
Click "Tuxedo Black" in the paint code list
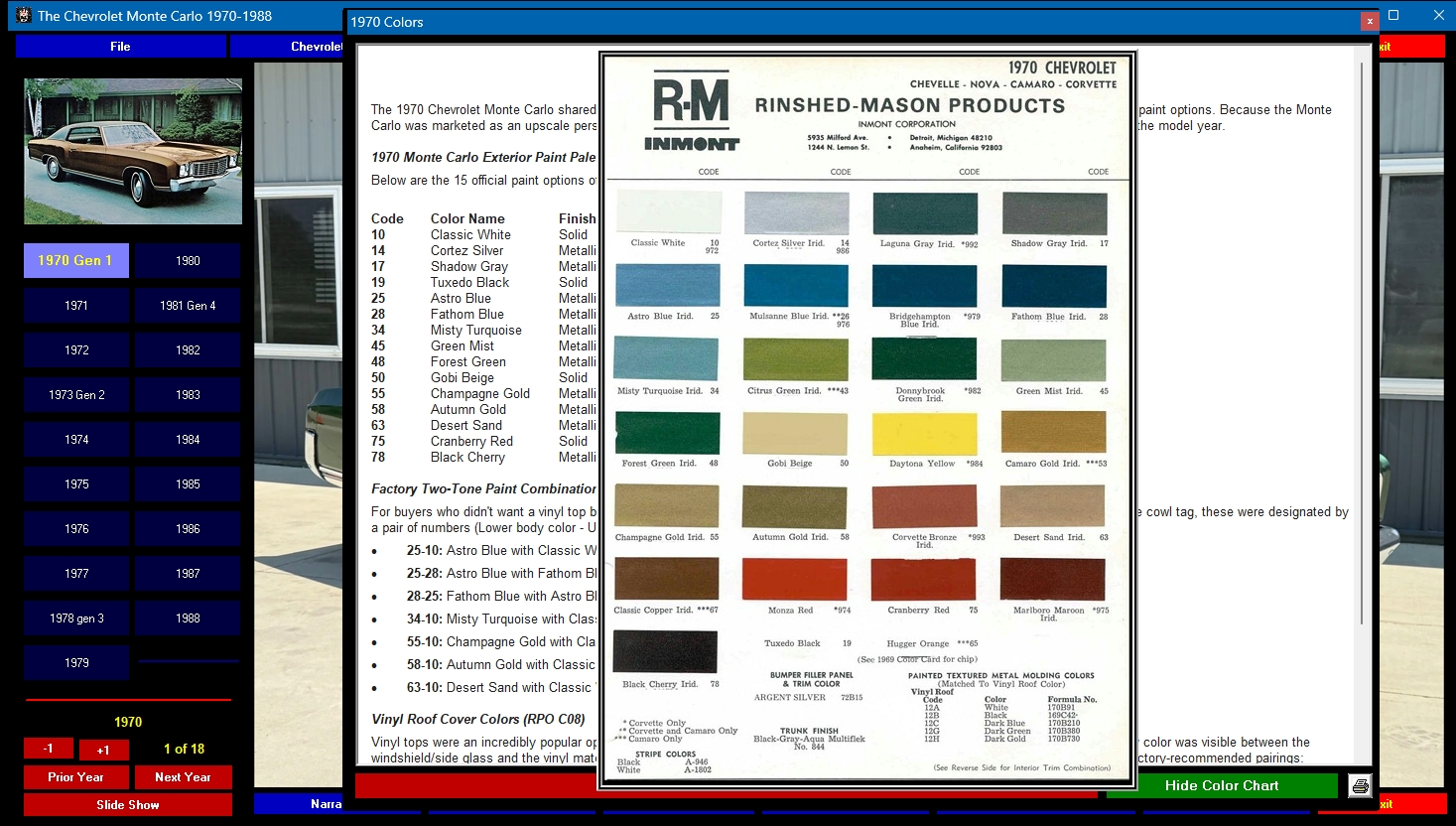[469, 282]
